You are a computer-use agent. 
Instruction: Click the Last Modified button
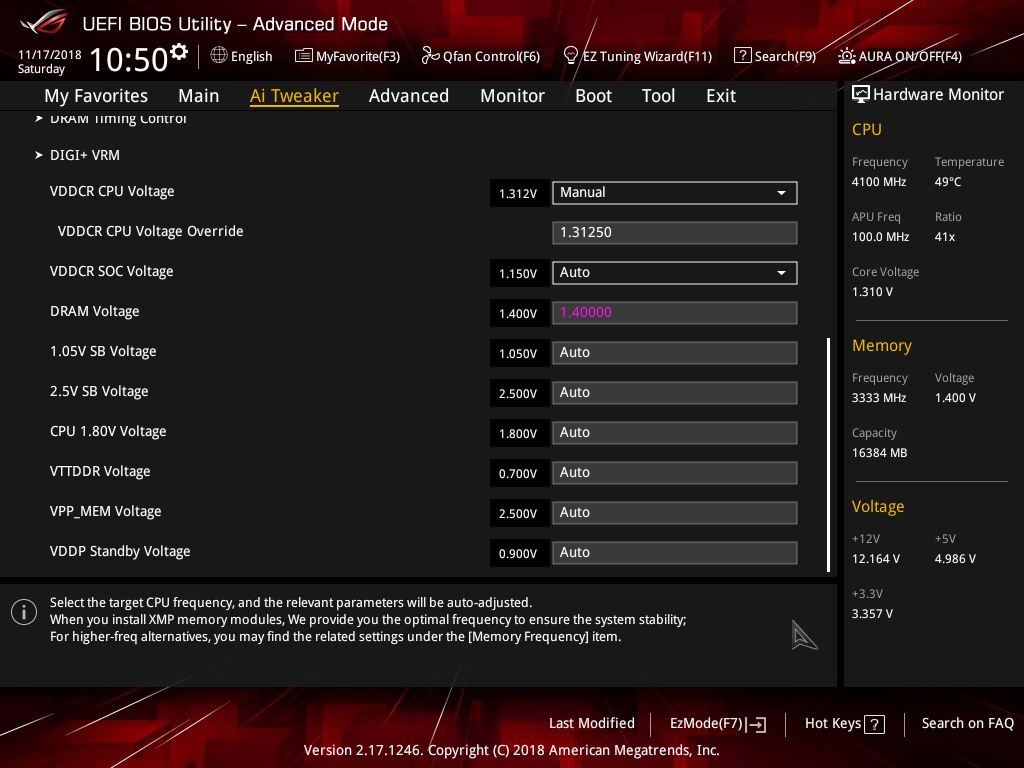(592, 724)
